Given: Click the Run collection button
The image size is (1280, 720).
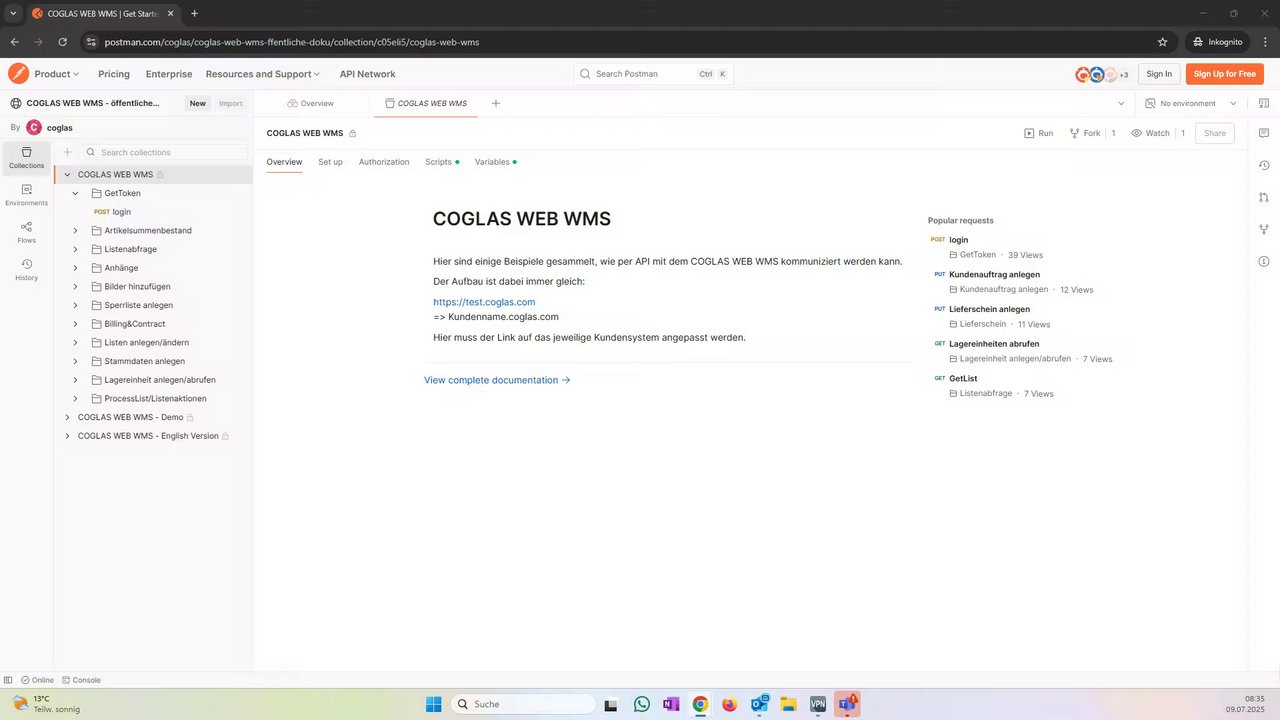Looking at the screenshot, I should point(1038,133).
